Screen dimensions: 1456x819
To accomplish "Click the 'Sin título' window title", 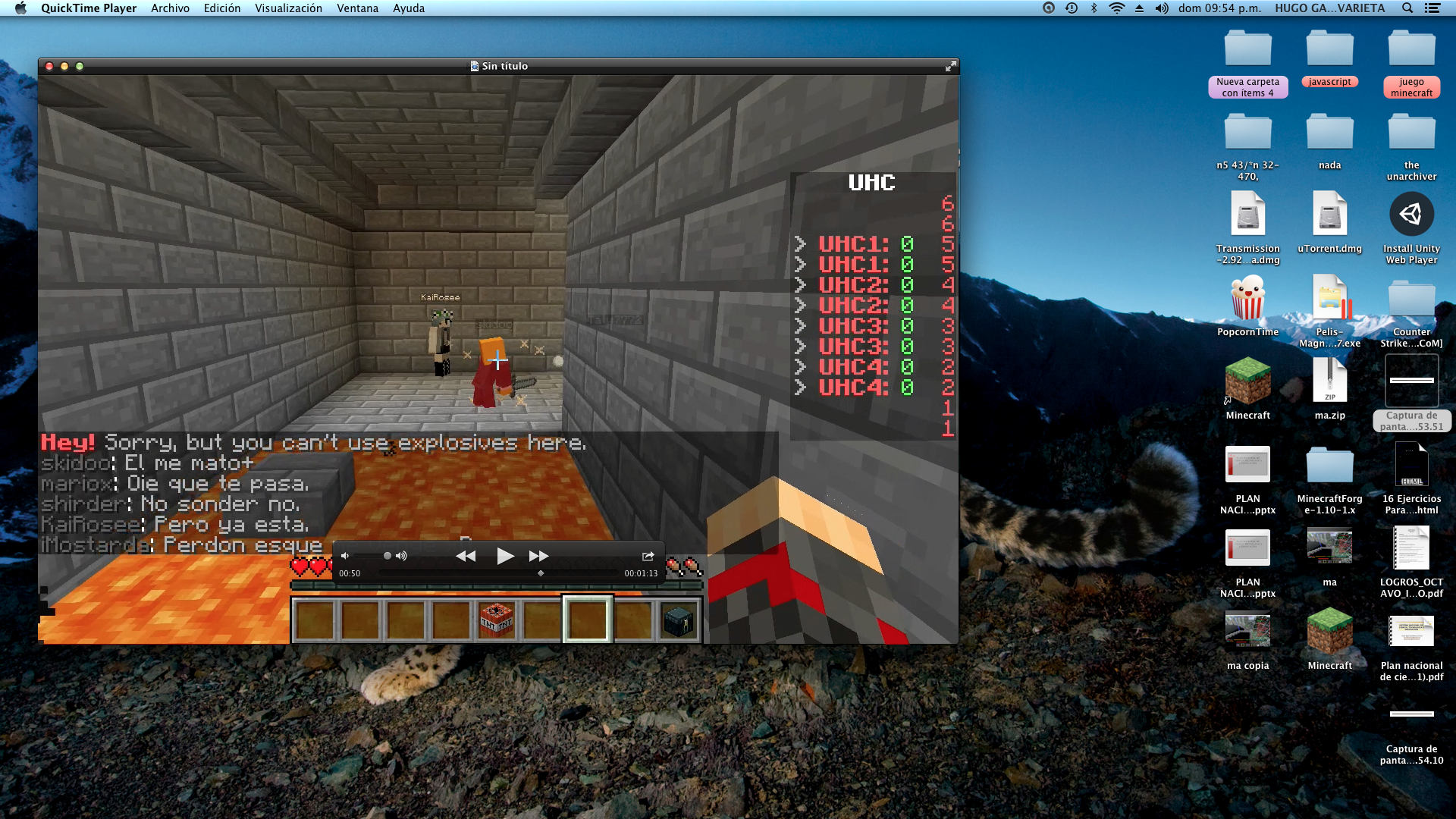I will point(504,66).
